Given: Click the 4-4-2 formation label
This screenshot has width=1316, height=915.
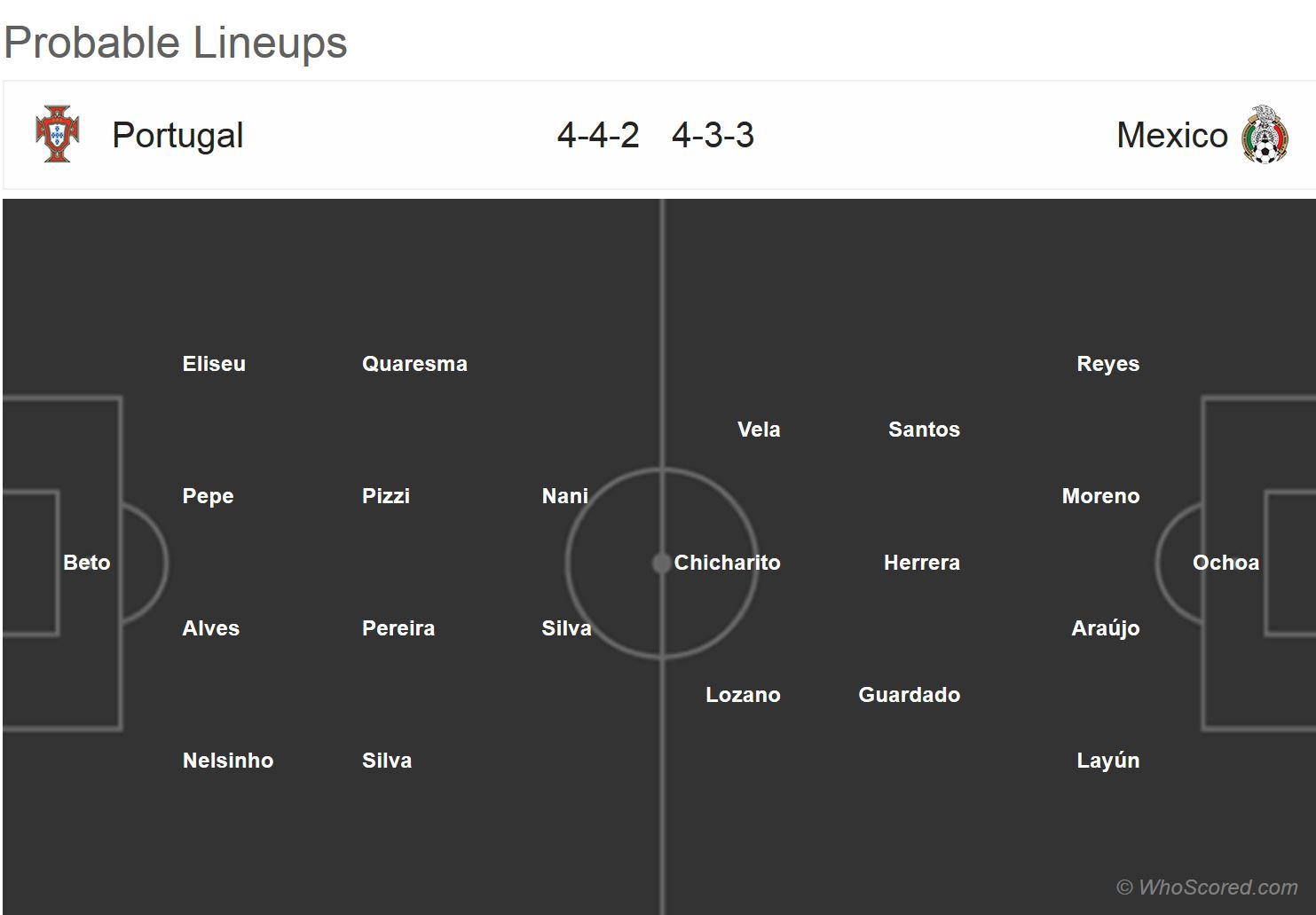Looking at the screenshot, I should click(598, 135).
